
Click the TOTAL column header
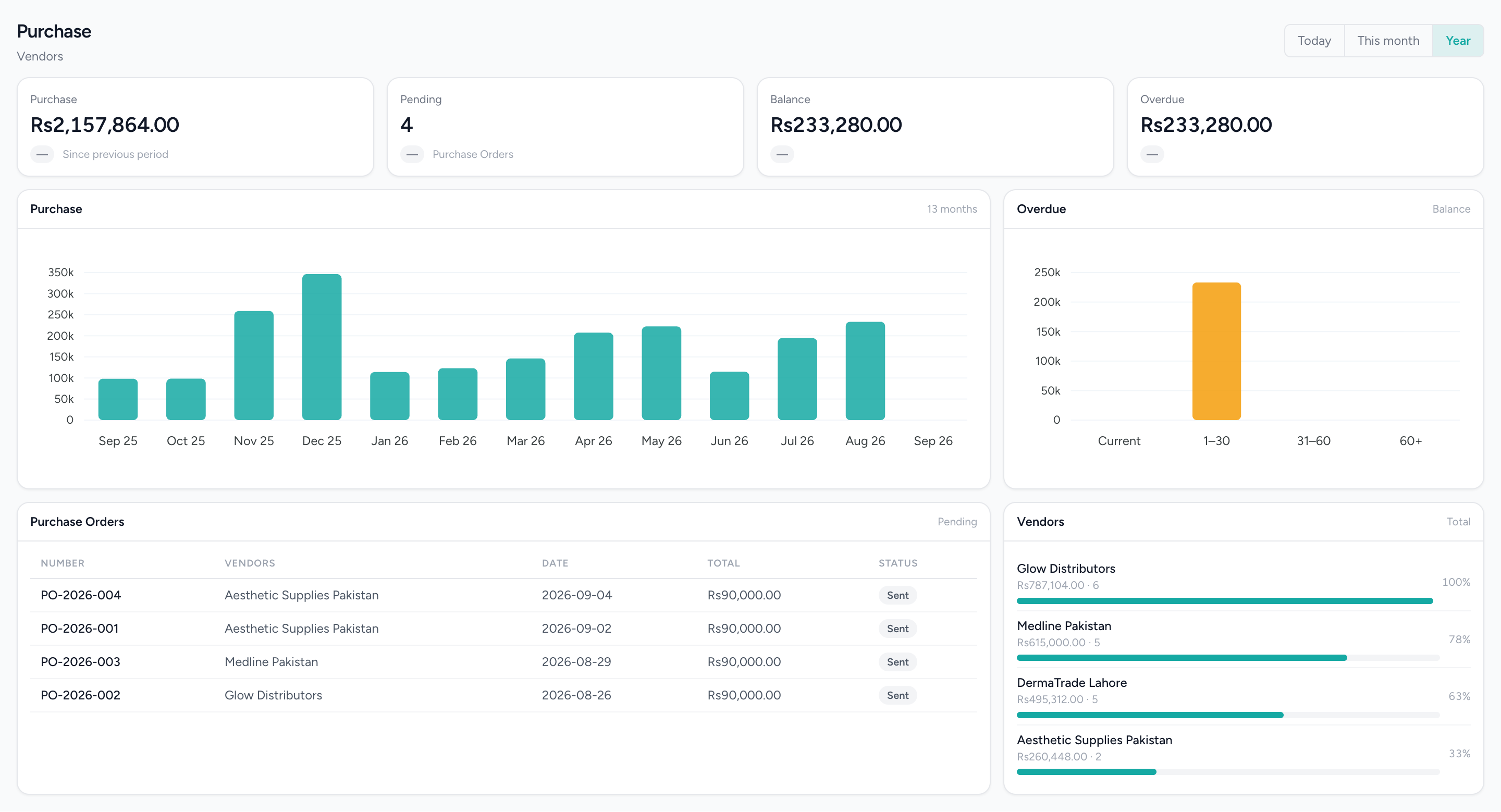click(723, 563)
